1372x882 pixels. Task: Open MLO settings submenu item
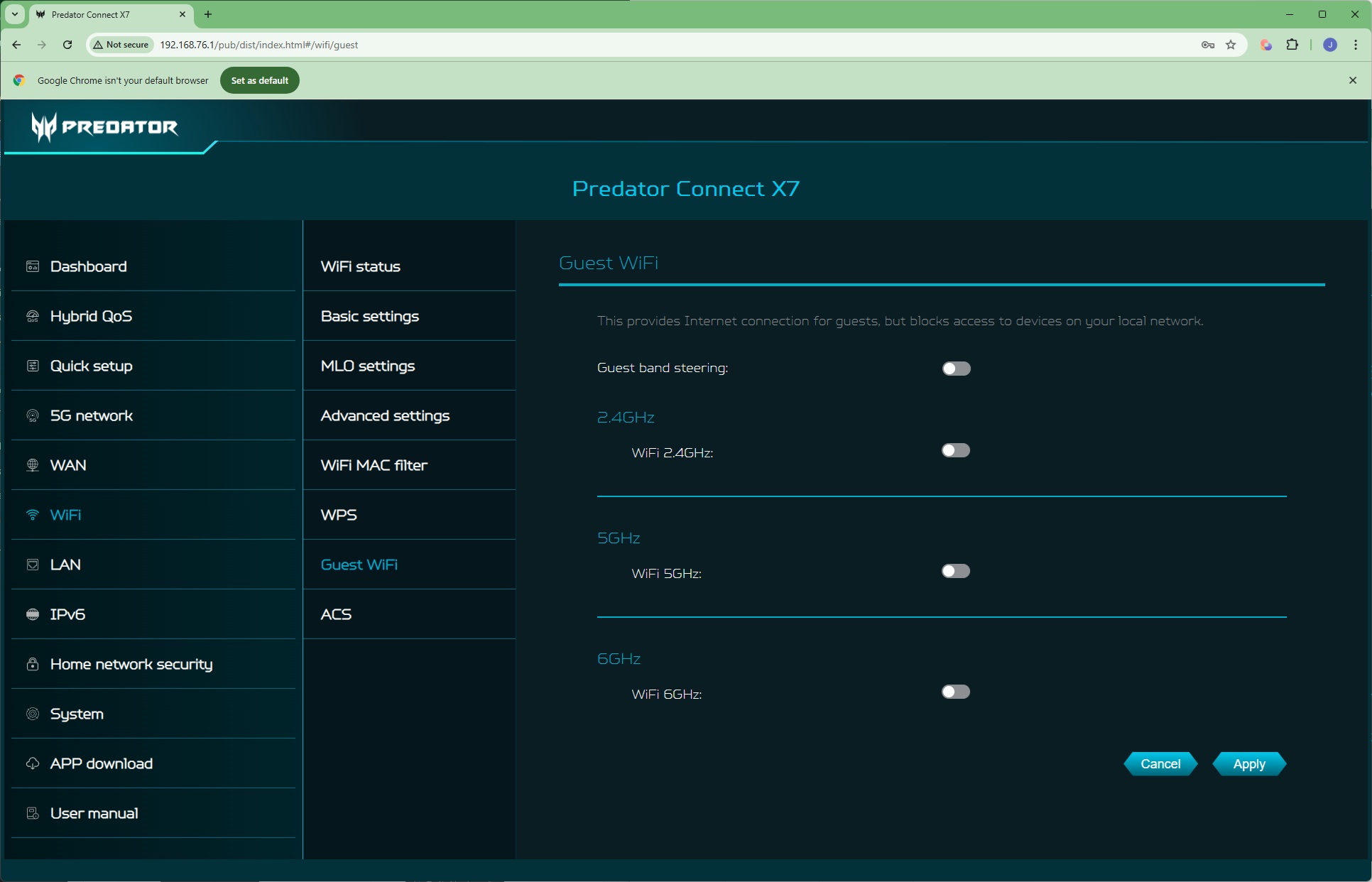(368, 366)
